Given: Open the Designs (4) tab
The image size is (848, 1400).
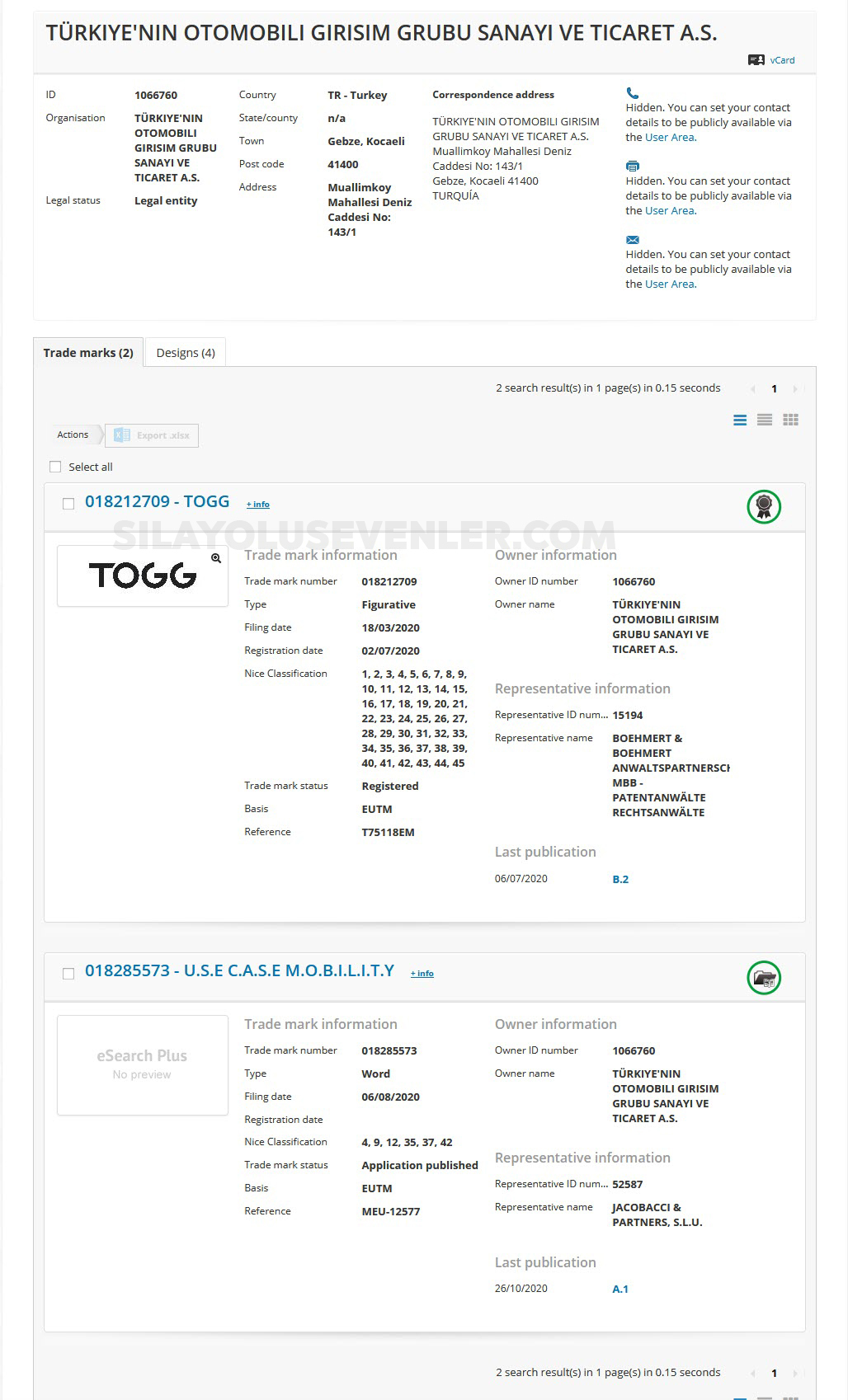Looking at the screenshot, I should point(186,353).
